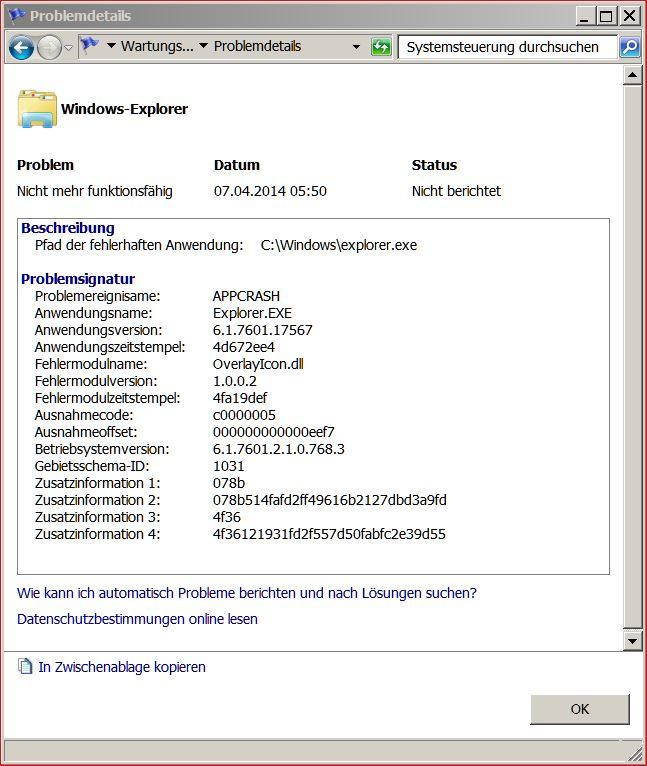Click the Ausnahmecode: label
This screenshot has width=647, height=766.
84,415
